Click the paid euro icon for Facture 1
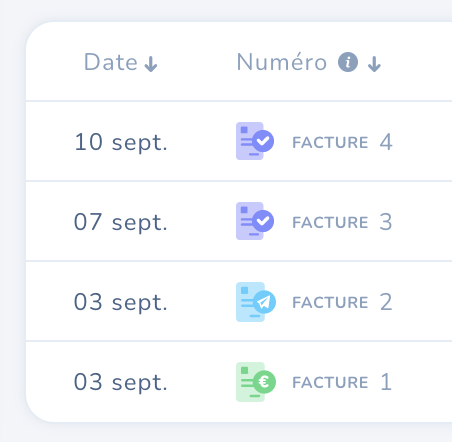452x442 pixels. (x=256, y=382)
